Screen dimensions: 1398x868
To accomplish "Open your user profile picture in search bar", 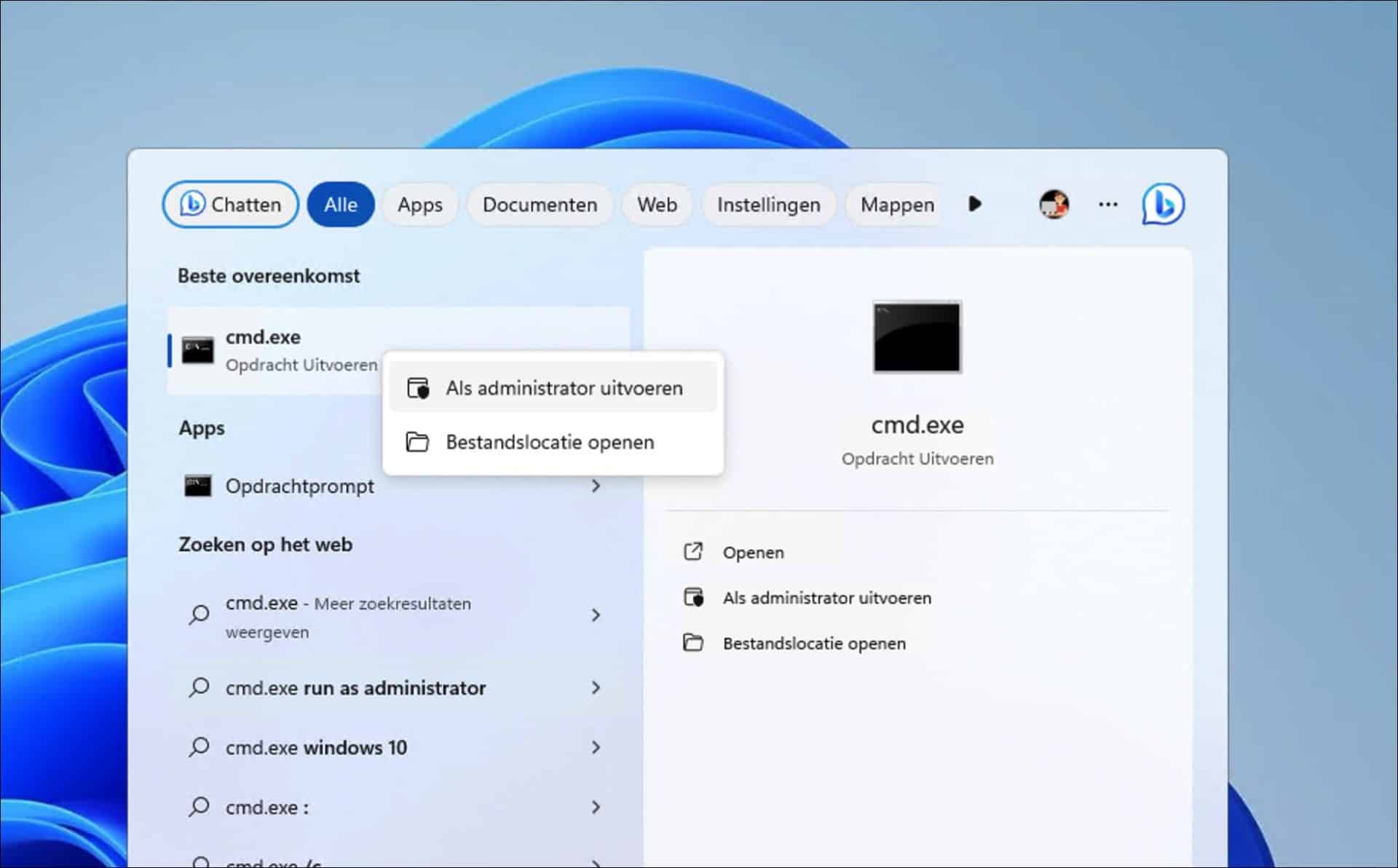I will (1054, 205).
